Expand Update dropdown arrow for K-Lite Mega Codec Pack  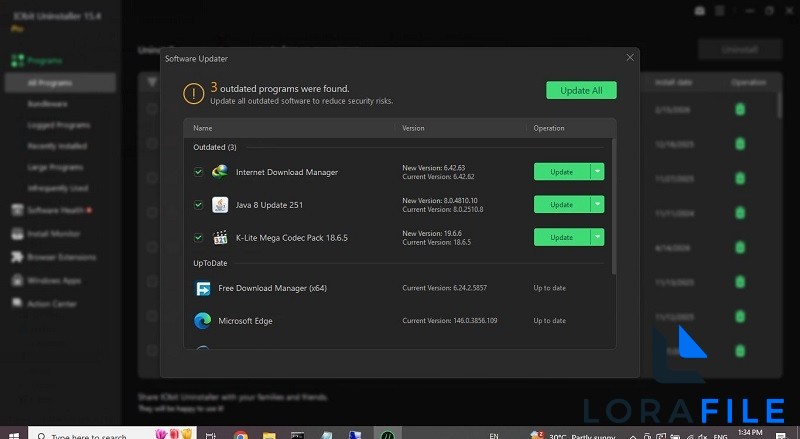click(x=597, y=237)
